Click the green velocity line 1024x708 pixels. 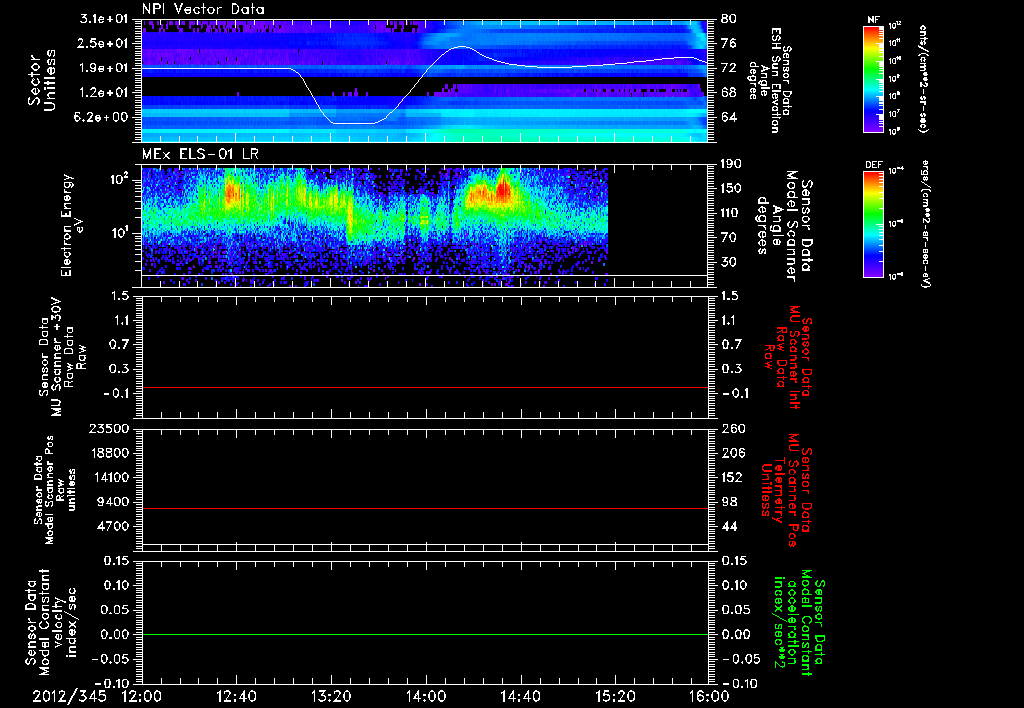click(424, 634)
